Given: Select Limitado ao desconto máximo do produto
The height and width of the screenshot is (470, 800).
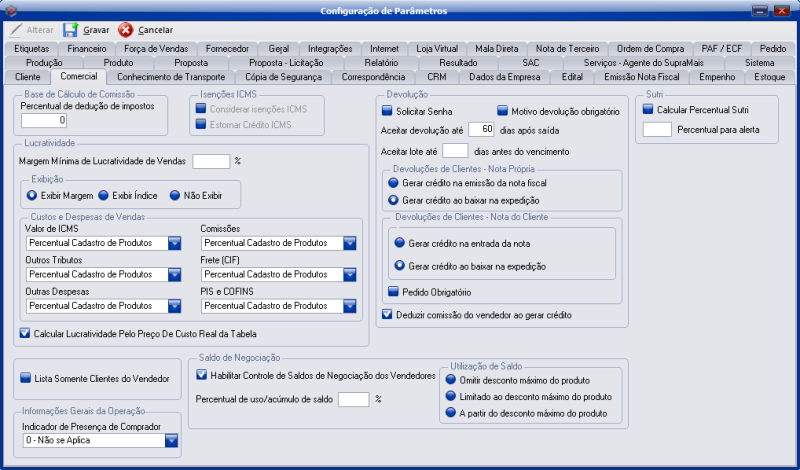Looking at the screenshot, I should pyautogui.click(x=451, y=396).
